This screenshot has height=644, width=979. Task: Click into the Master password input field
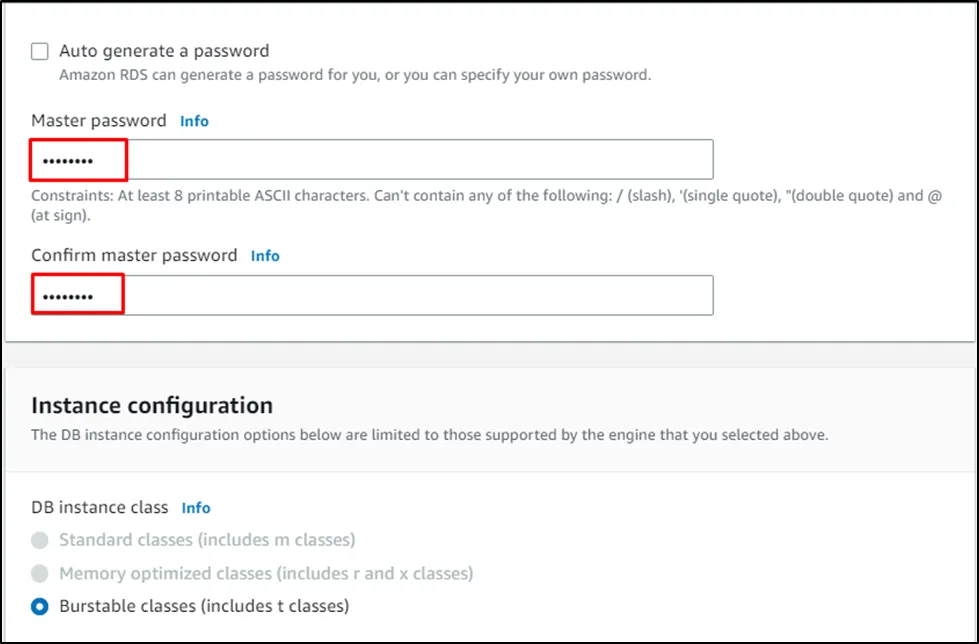pyautogui.click(x=400, y=160)
